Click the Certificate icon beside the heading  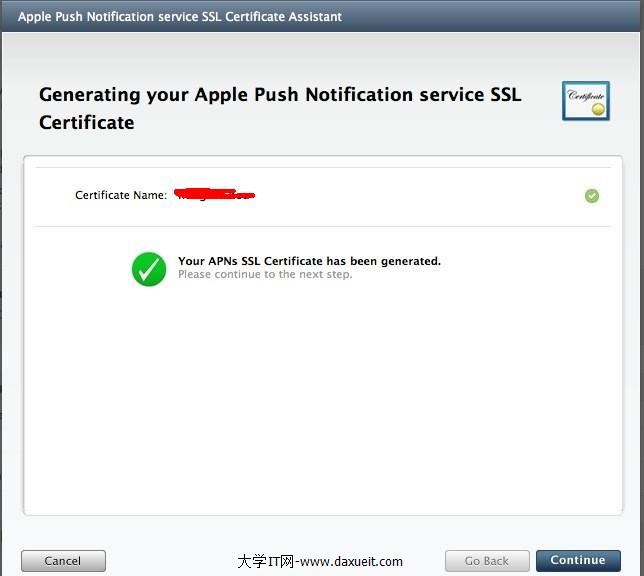click(586, 101)
